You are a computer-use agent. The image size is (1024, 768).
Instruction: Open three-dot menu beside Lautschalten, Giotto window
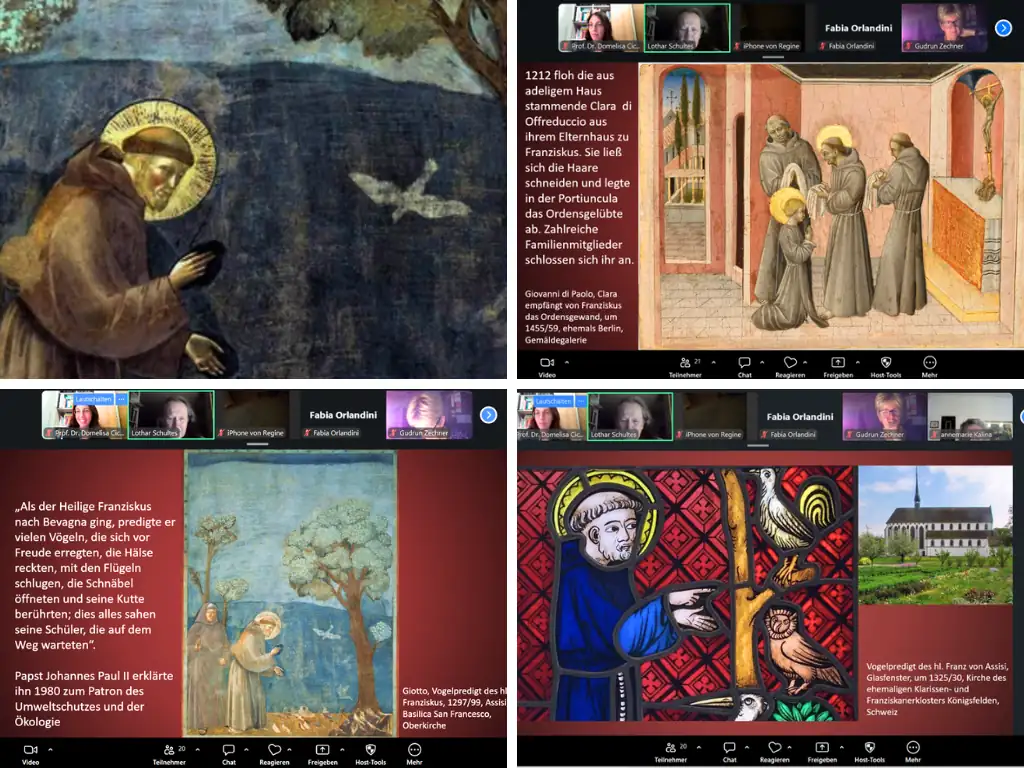(x=121, y=399)
